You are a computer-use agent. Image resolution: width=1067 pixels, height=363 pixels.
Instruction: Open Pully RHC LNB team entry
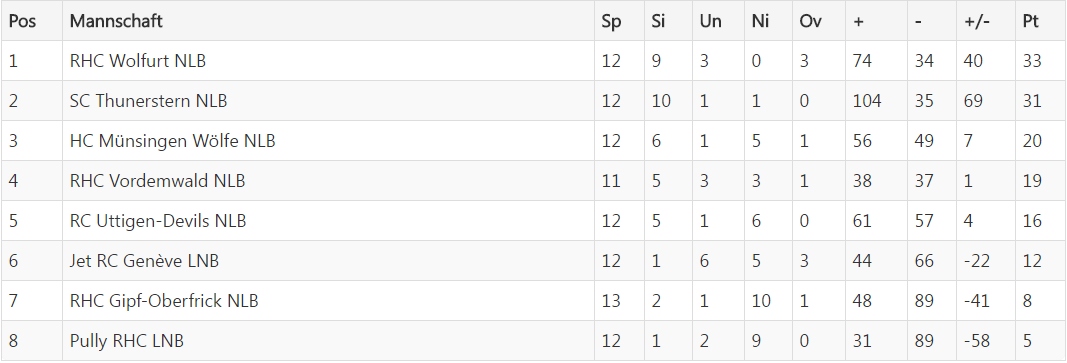[127, 341]
